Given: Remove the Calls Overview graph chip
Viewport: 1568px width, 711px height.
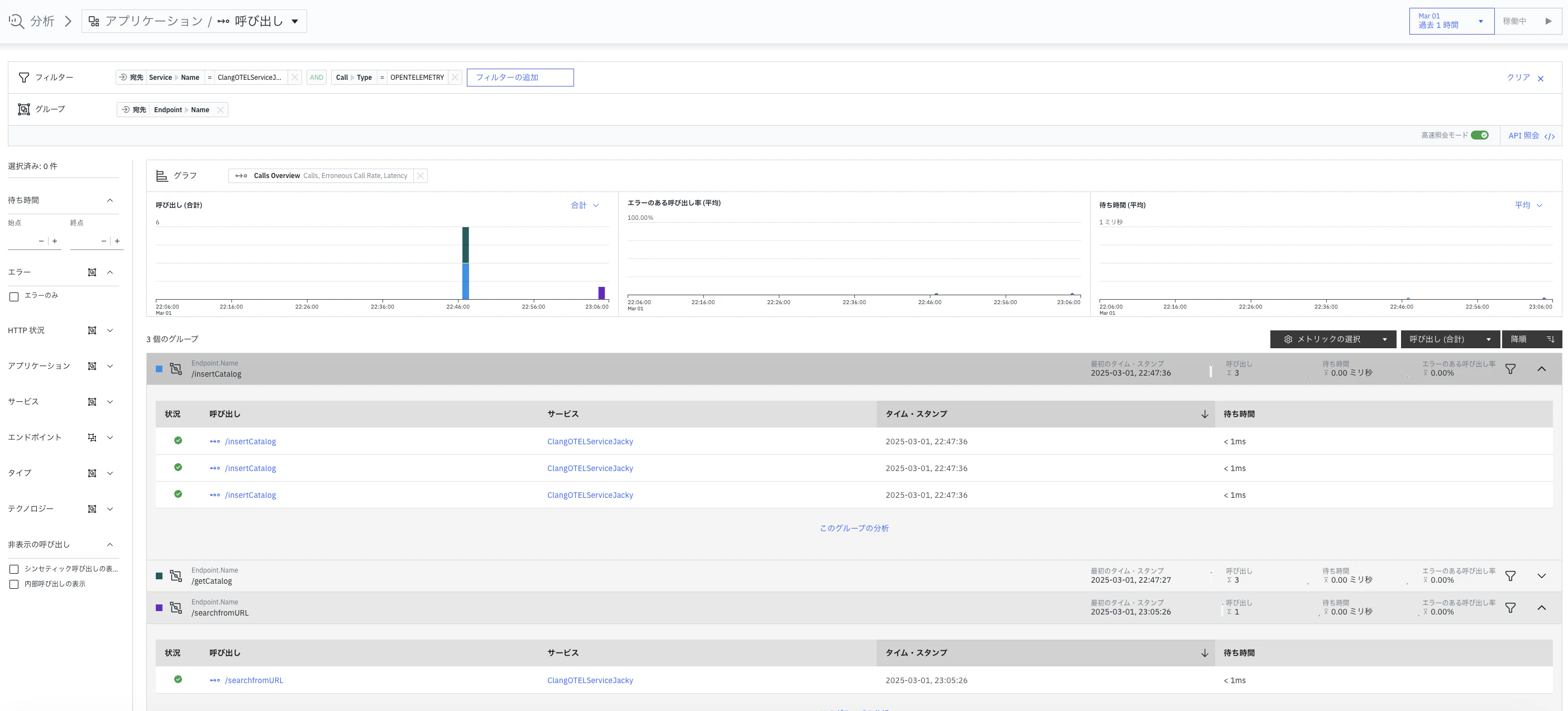Looking at the screenshot, I should pyautogui.click(x=420, y=176).
